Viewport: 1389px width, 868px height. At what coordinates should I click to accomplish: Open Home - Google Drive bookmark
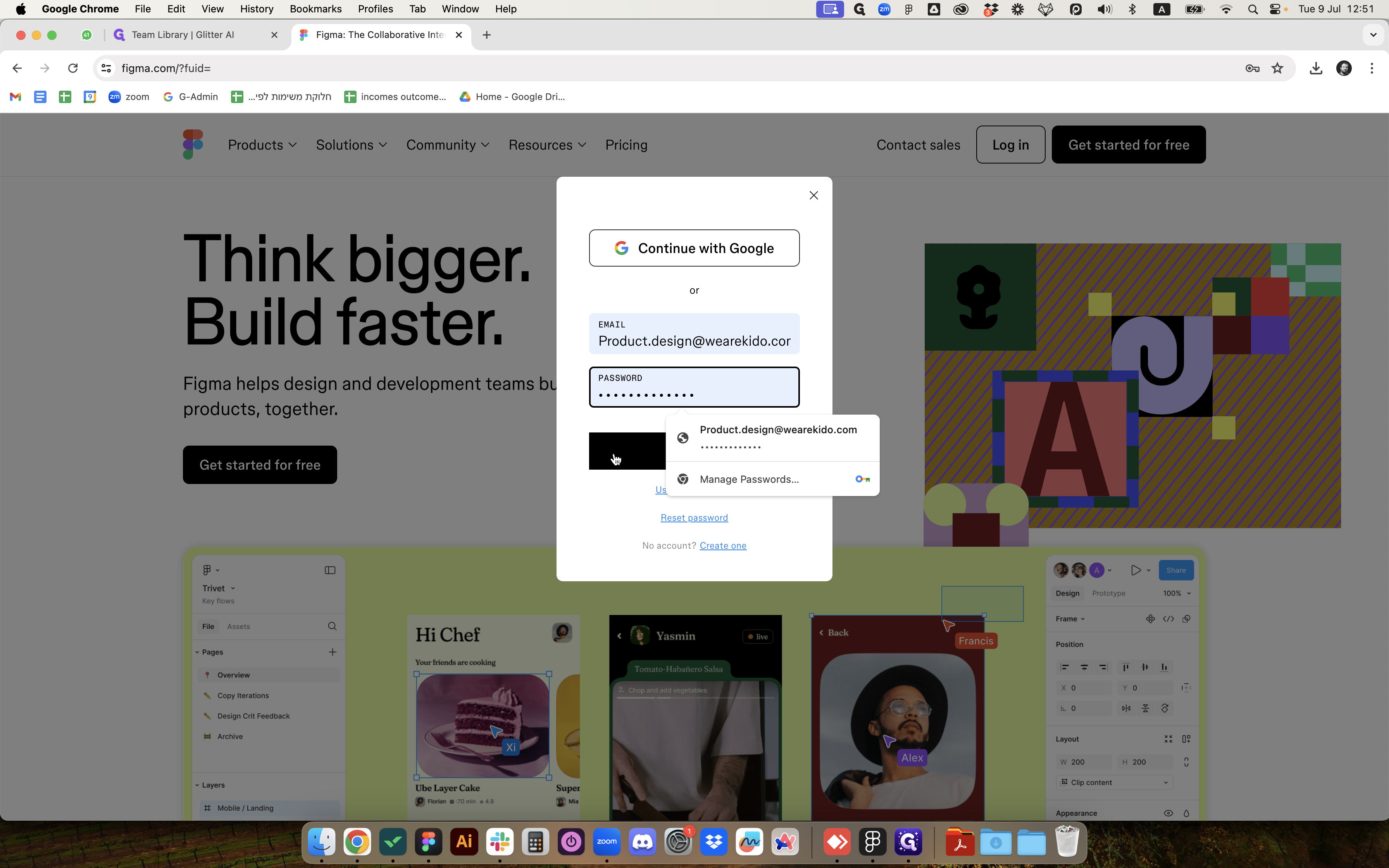click(512, 96)
